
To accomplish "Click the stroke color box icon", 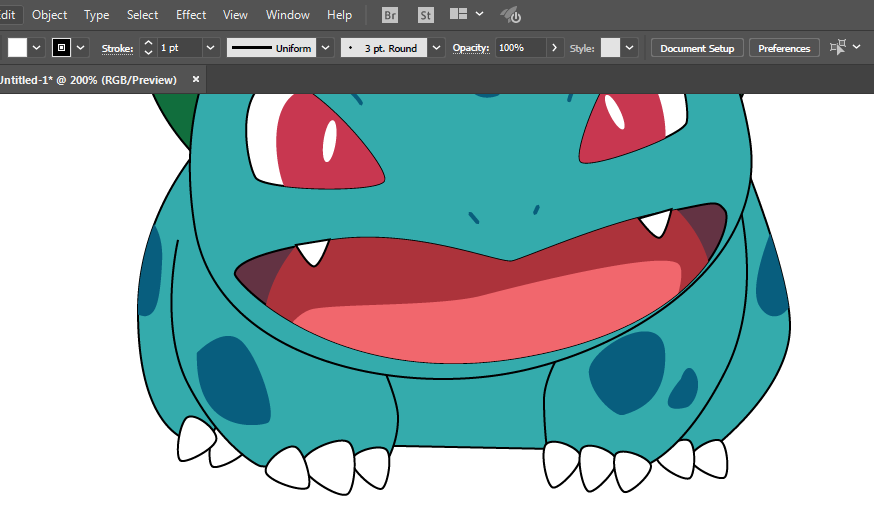I will (x=62, y=48).
